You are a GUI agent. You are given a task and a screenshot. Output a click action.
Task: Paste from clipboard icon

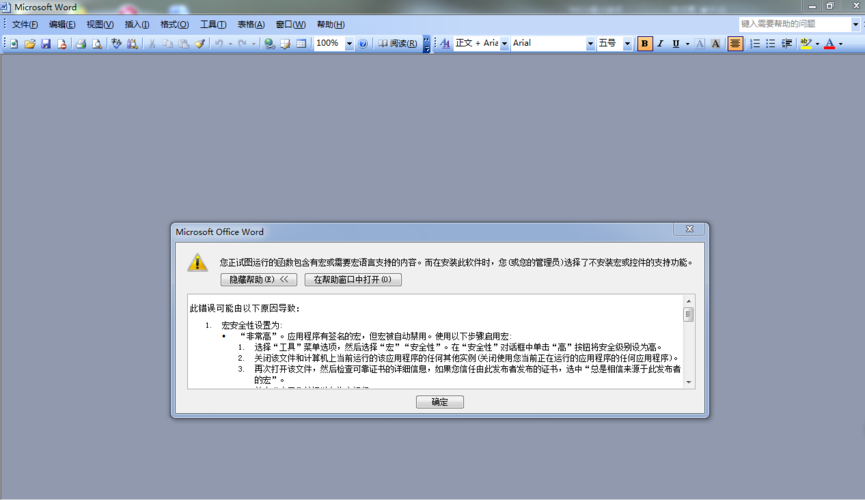tap(183, 44)
